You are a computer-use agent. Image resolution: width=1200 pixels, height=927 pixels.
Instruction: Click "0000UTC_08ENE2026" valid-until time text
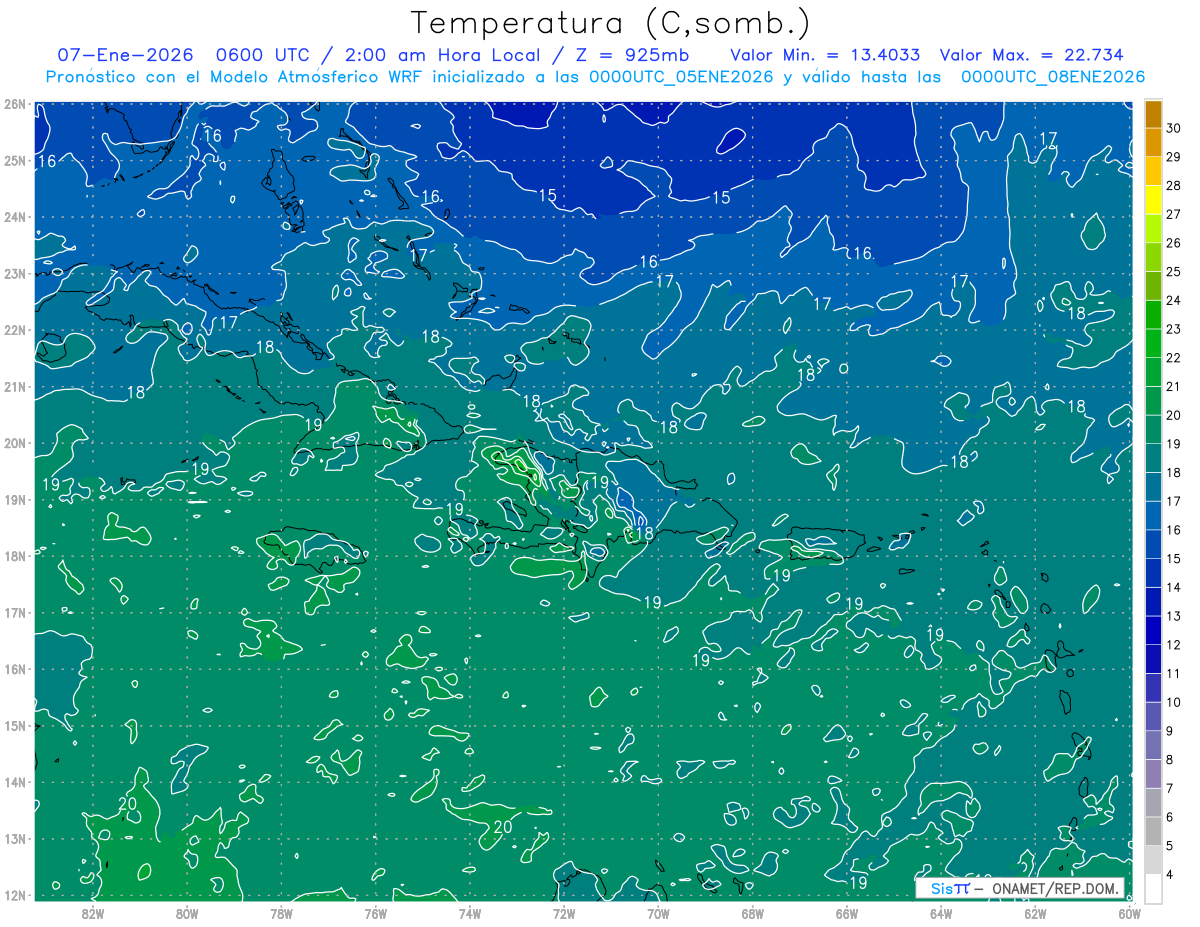1053,77
